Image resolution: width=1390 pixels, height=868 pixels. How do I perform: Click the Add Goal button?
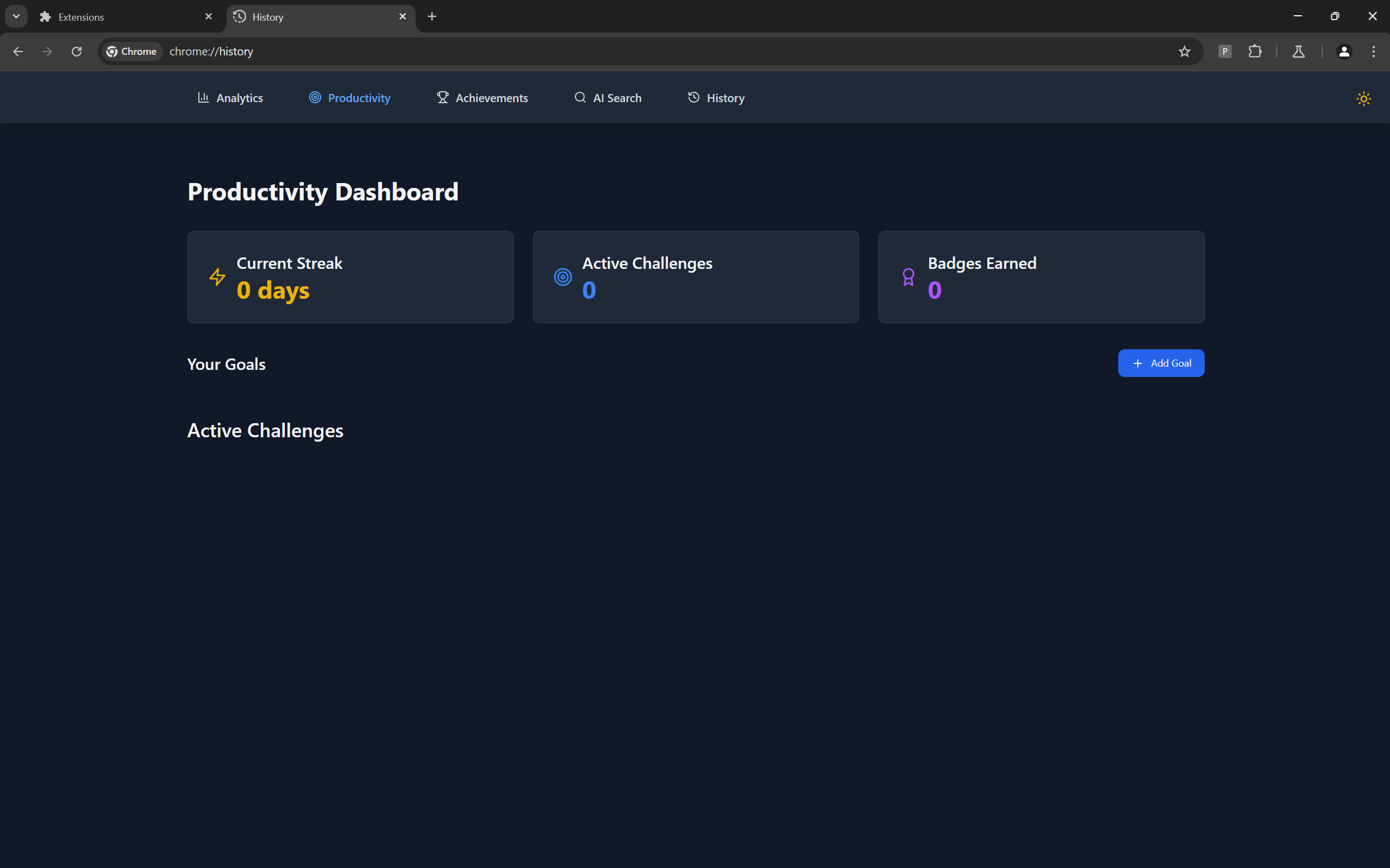[x=1160, y=363]
